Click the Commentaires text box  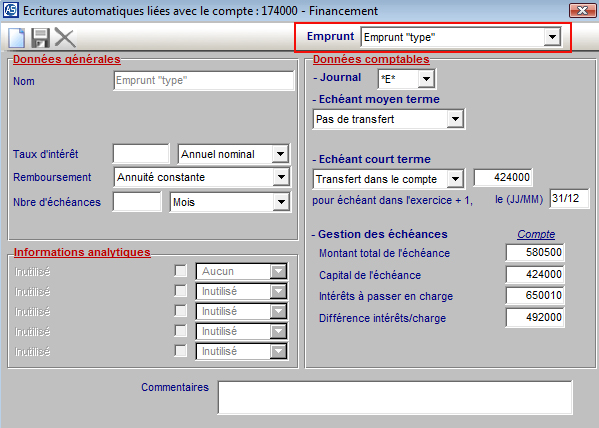click(395, 397)
